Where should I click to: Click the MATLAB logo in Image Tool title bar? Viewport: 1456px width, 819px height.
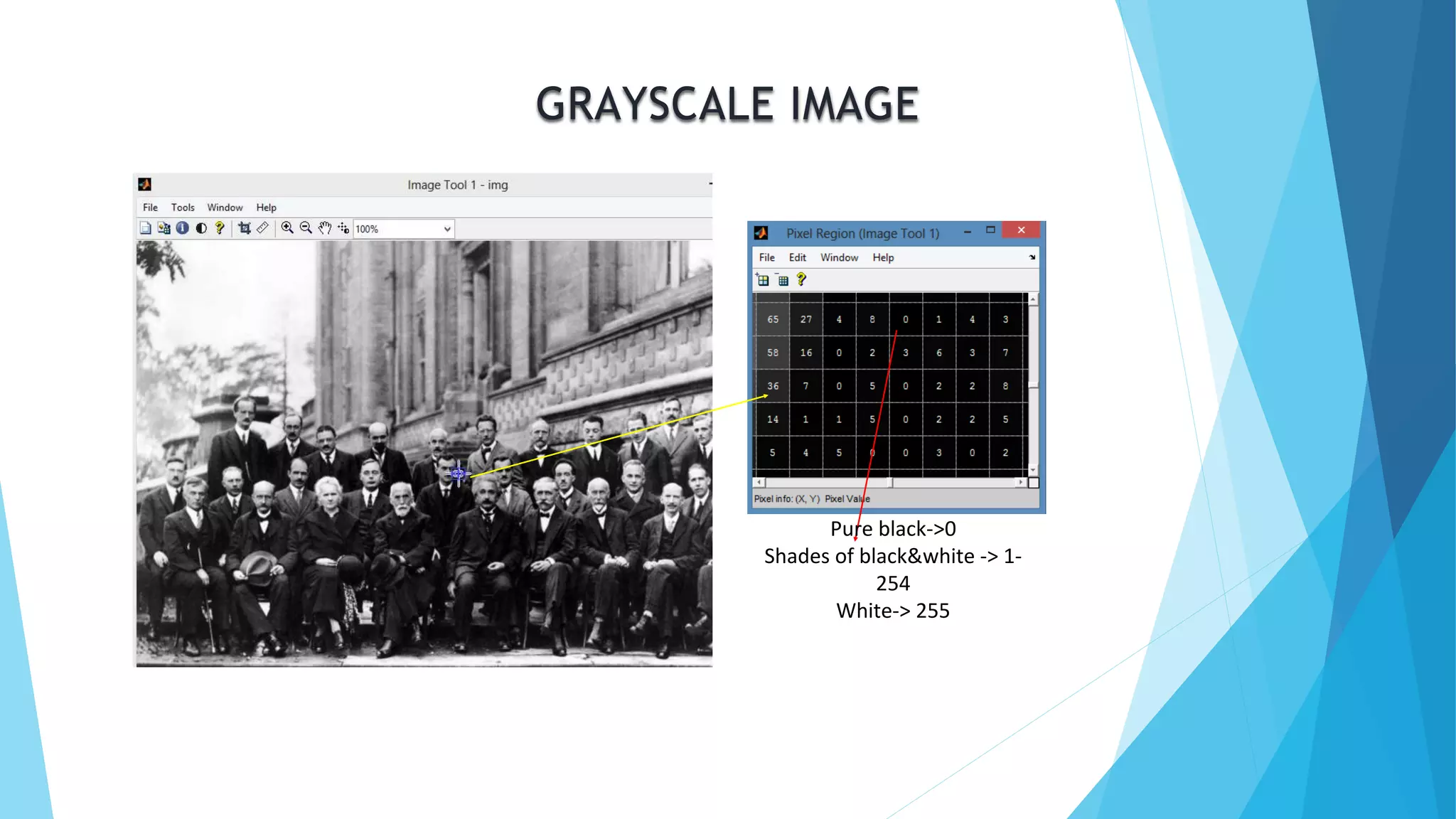(145, 185)
